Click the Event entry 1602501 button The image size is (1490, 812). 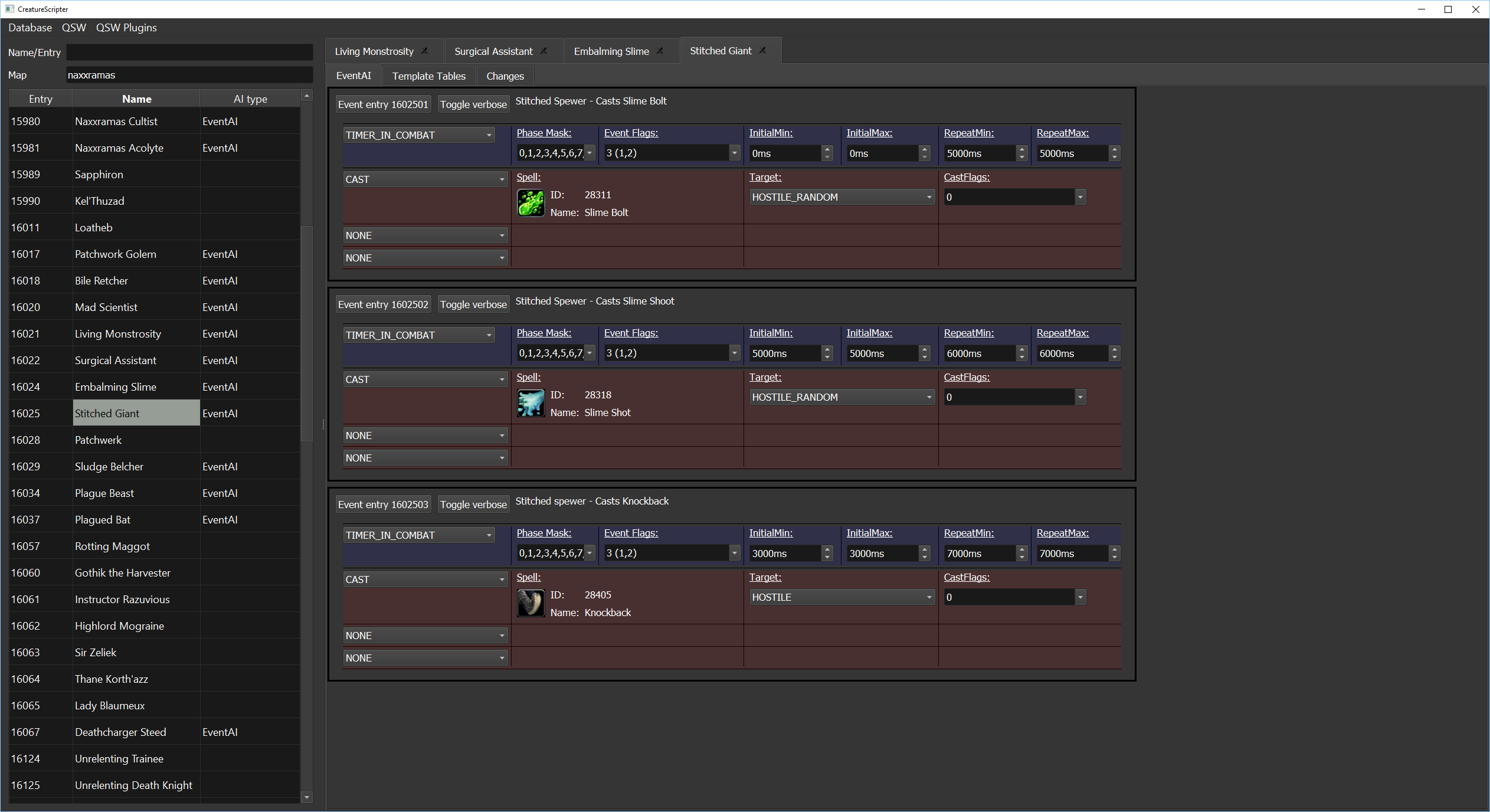click(x=383, y=104)
